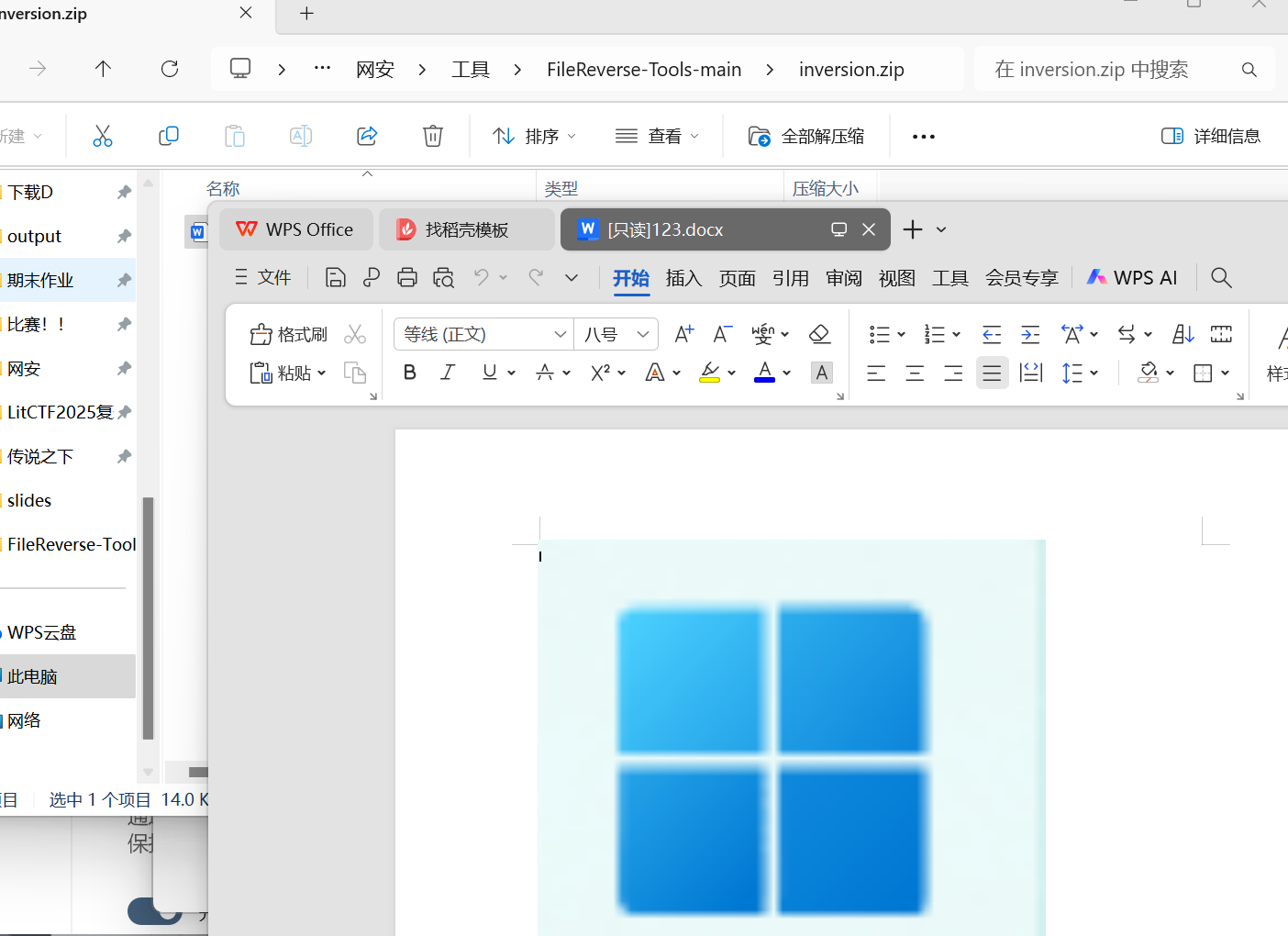Click the Format Painter (格式刷) button

(289, 334)
